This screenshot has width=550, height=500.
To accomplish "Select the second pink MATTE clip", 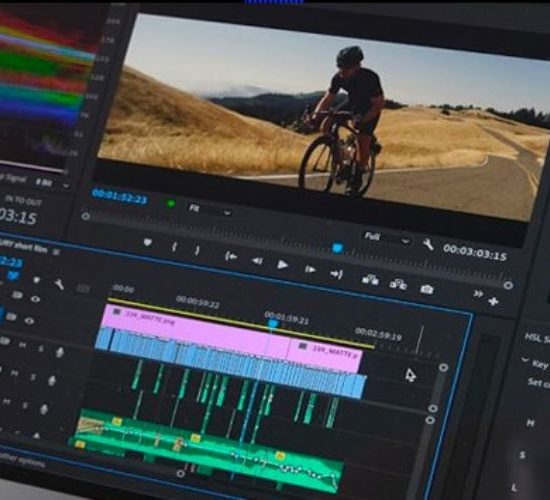I will click(x=324, y=355).
